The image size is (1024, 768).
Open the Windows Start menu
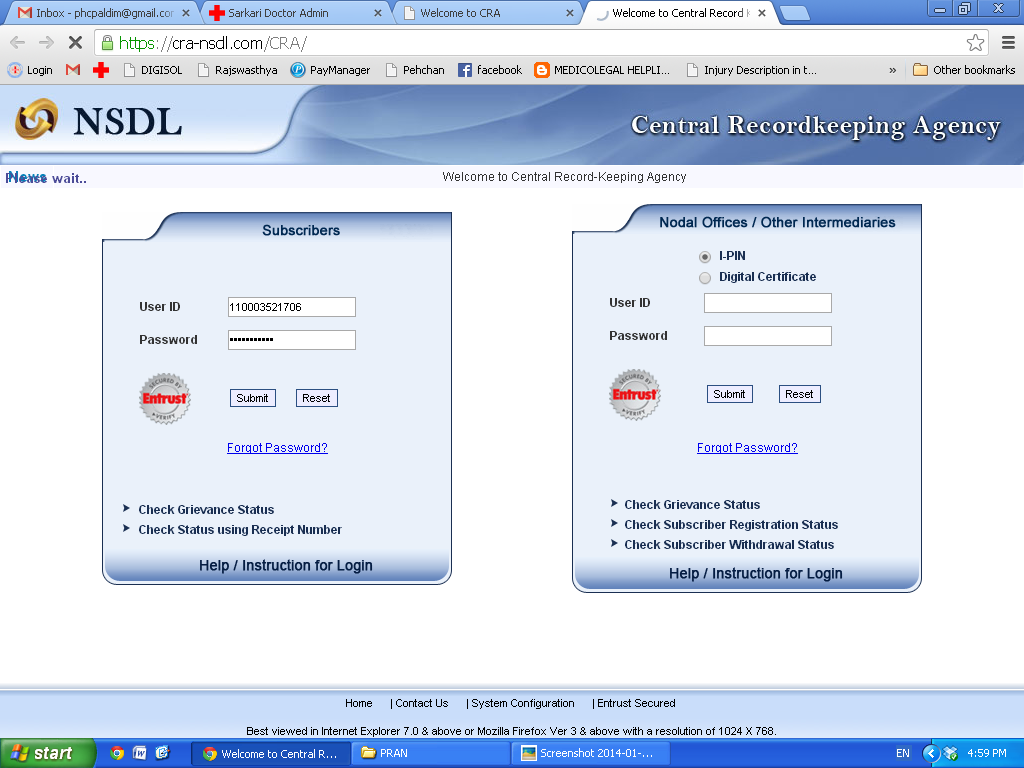tap(47, 753)
